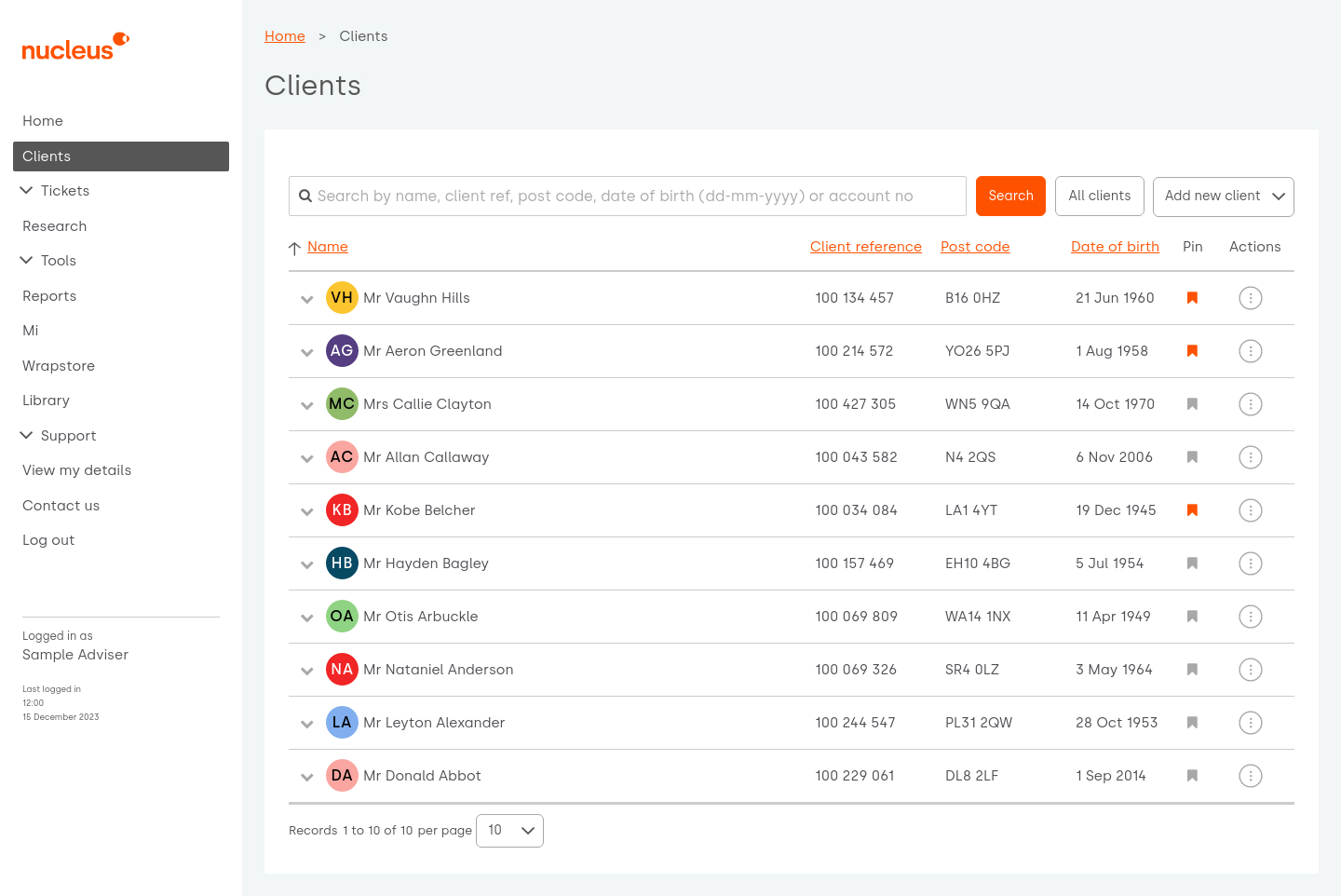Open actions menu for Mr Hayden Bagley
Screen dimensions: 1341x896
tap(1251, 563)
